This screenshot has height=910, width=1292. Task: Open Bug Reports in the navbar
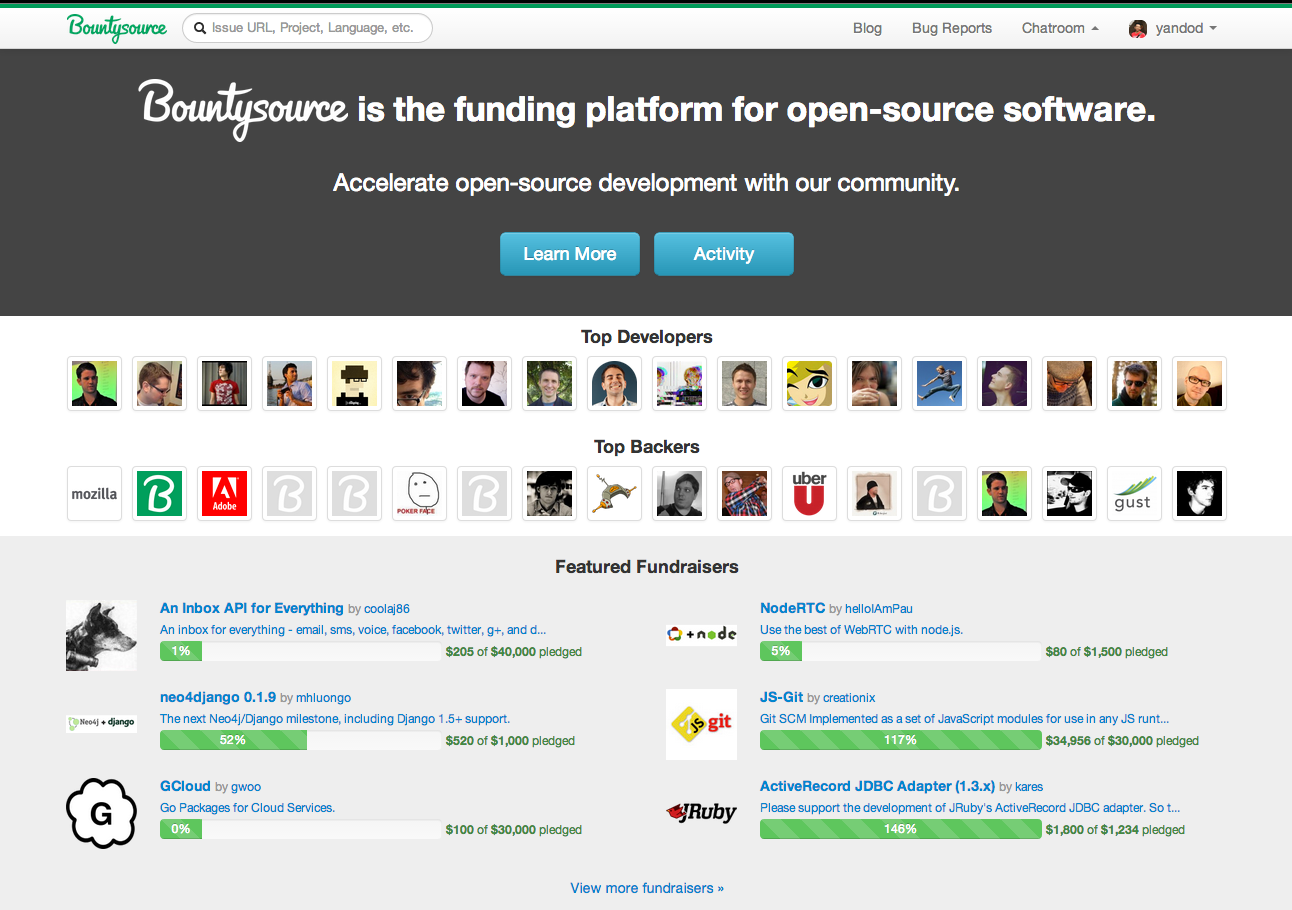951,28
